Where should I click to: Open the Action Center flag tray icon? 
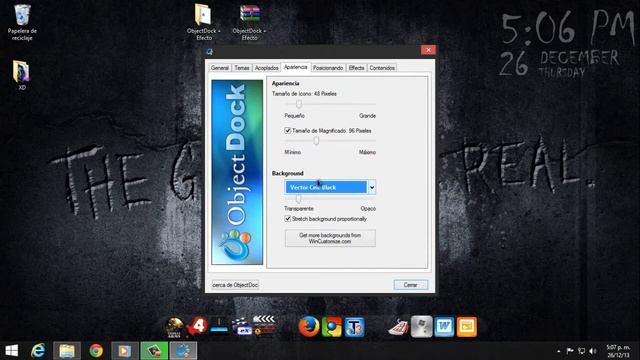tap(570, 351)
